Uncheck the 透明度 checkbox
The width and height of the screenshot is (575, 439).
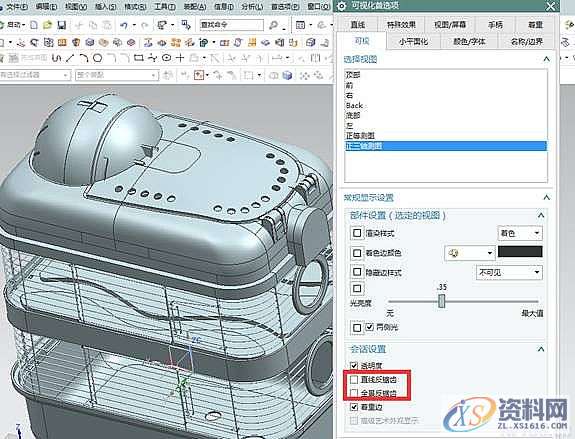pyautogui.click(x=354, y=365)
